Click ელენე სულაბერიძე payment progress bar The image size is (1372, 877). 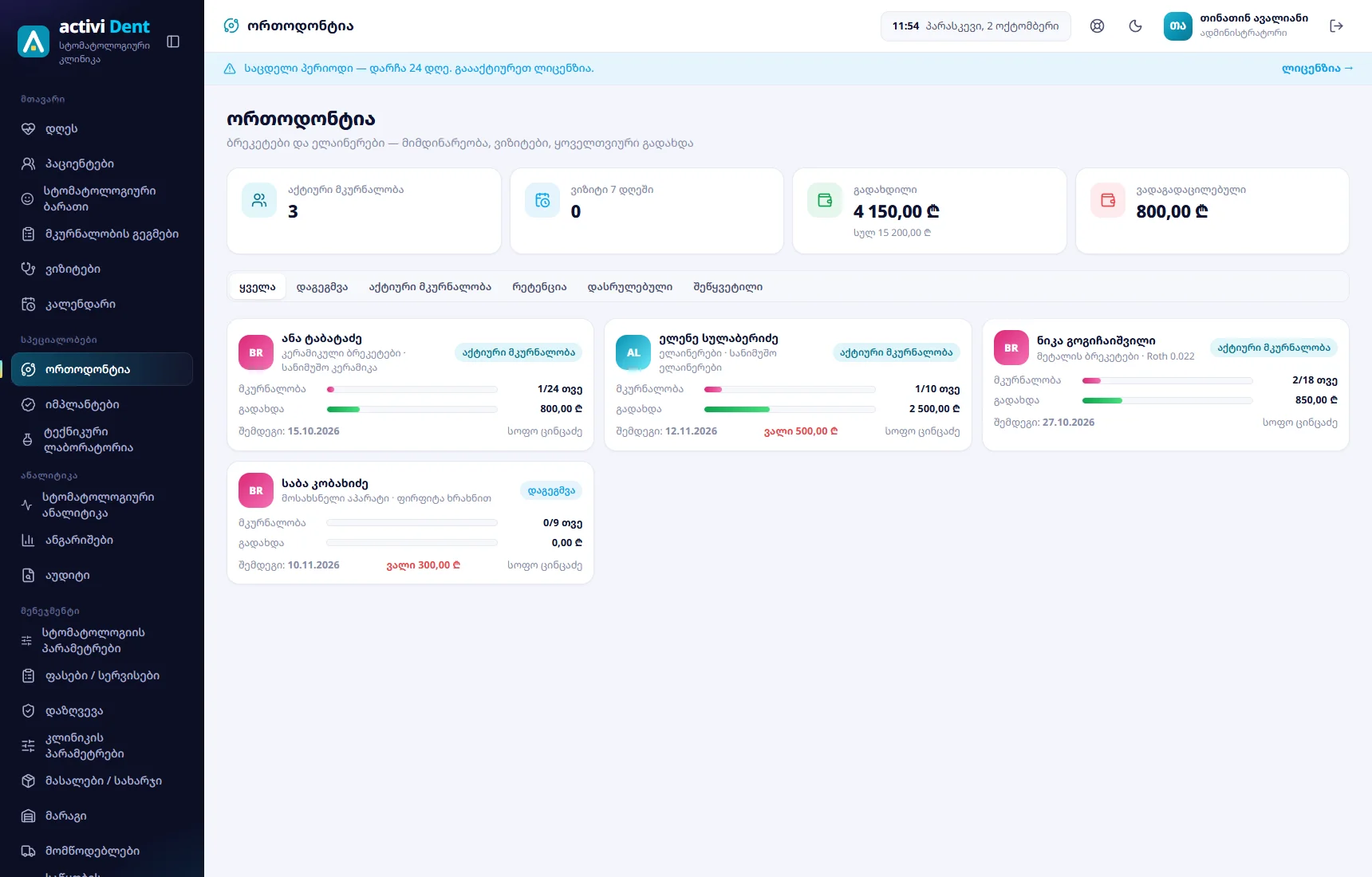pyautogui.click(x=790, y=409)
